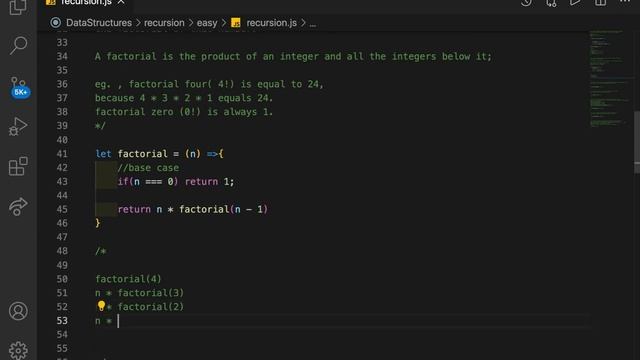Click the 'n *' text on line 53
640x360 pixels.
pyautogui.click(x=103, y=321)
